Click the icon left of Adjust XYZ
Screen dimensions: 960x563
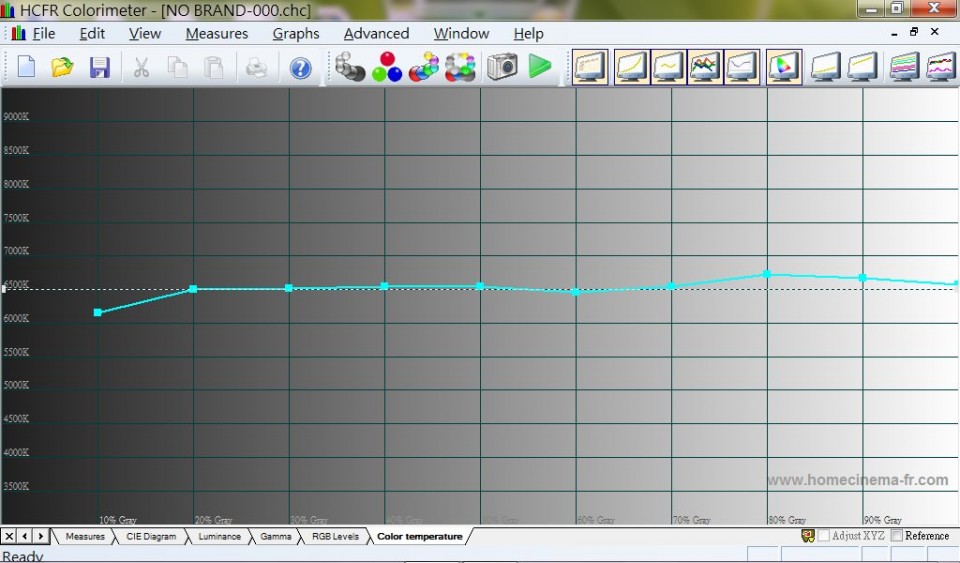click(x=808, y=536)
